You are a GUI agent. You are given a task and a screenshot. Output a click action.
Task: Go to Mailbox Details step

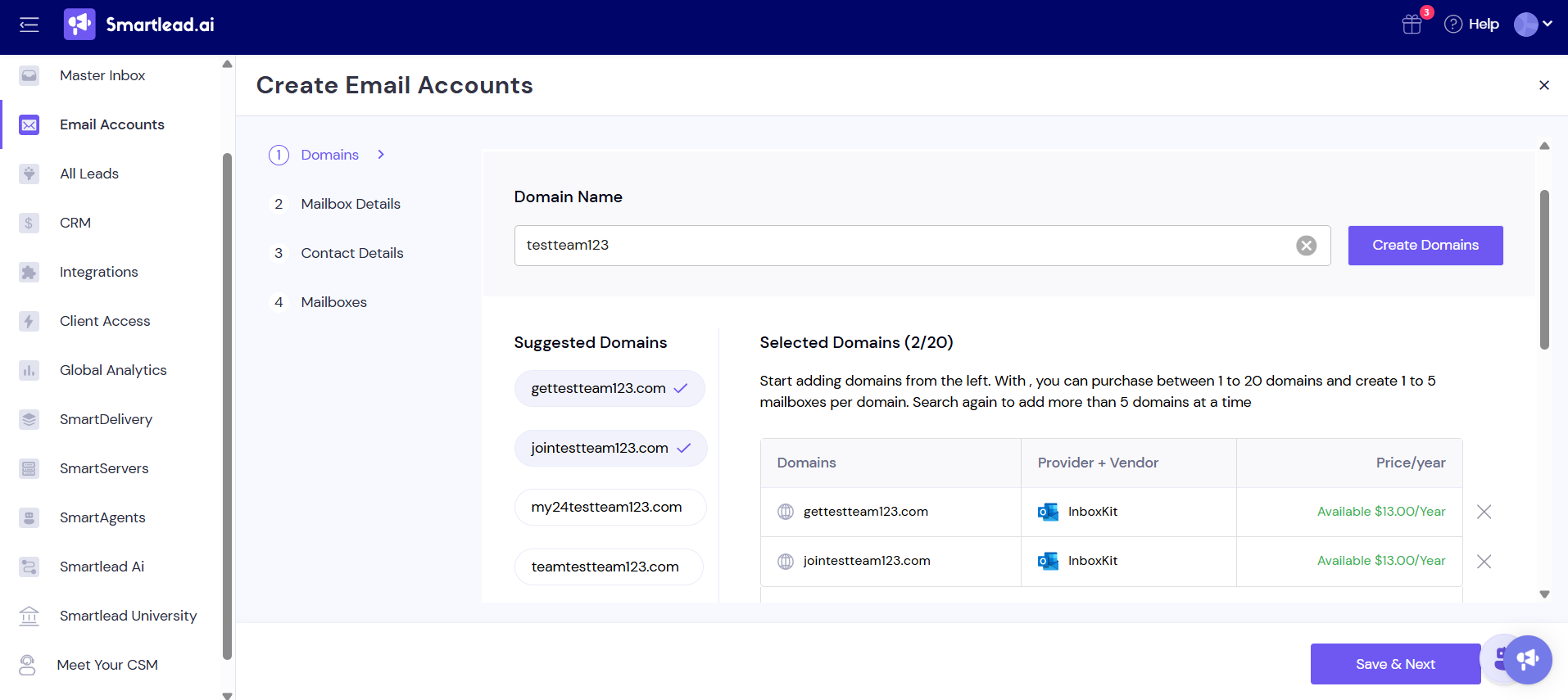pos(350,204)
